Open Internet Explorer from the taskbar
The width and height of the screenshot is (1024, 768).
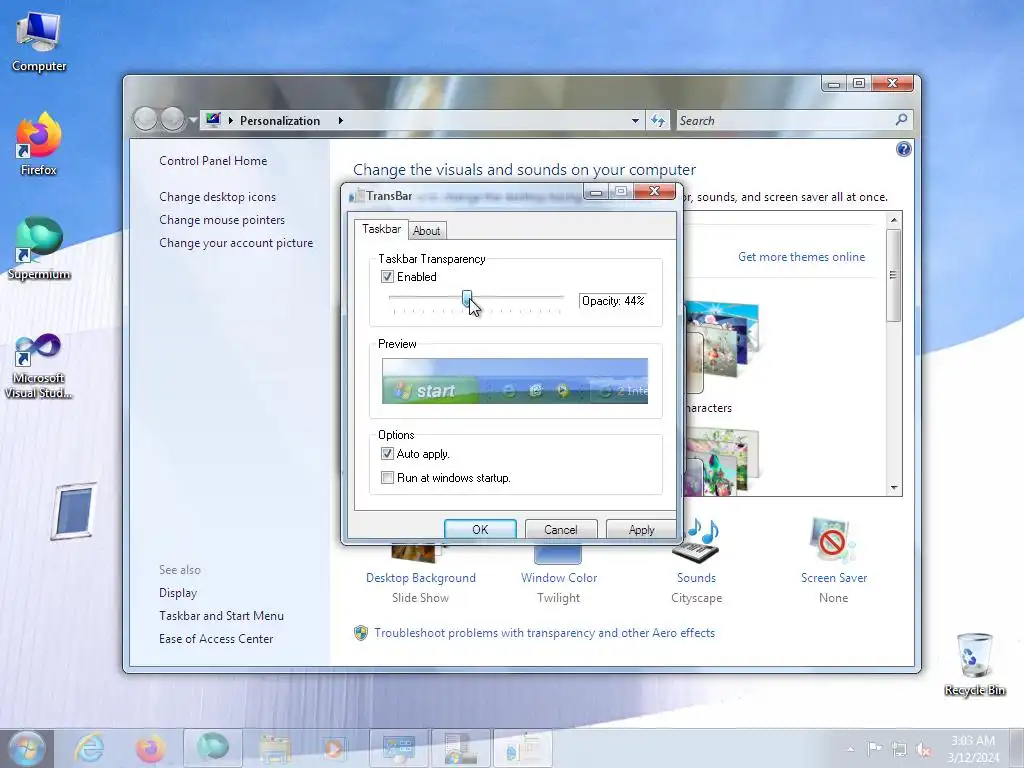click(x=89, y=748)
